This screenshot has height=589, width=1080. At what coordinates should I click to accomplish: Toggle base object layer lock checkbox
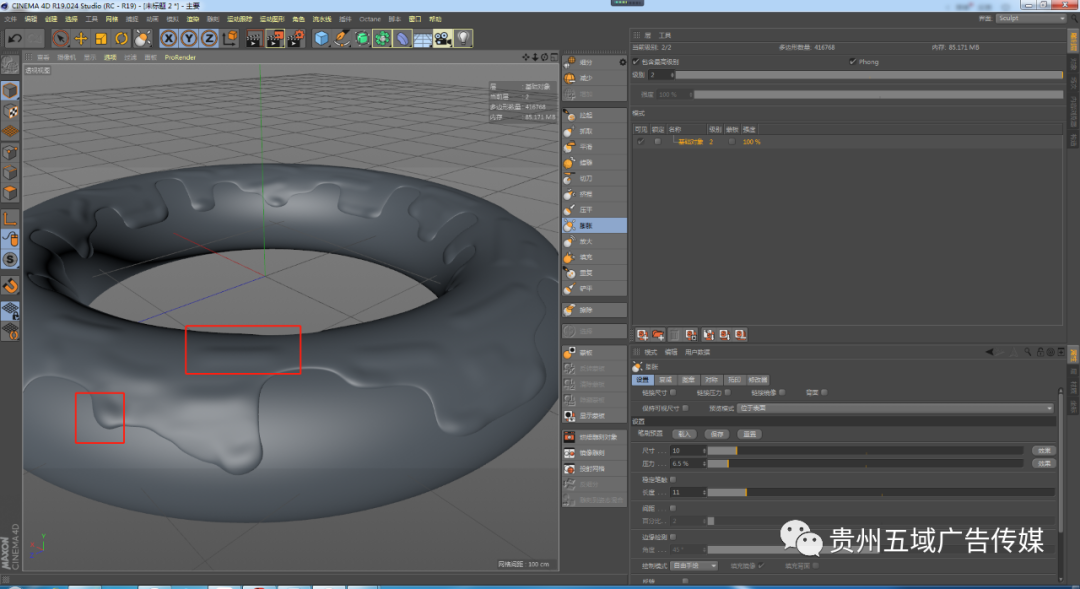[657, 141]
